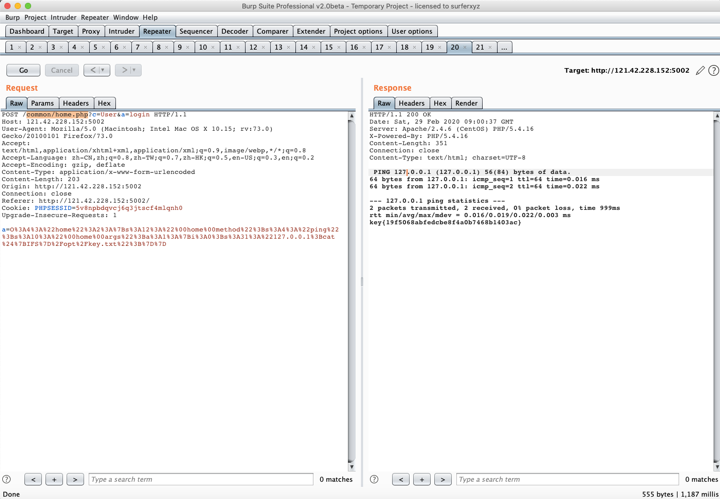Click the plus button in response search bar
The height and width of the screenshot is (499, 720).
tap(421, 480)
